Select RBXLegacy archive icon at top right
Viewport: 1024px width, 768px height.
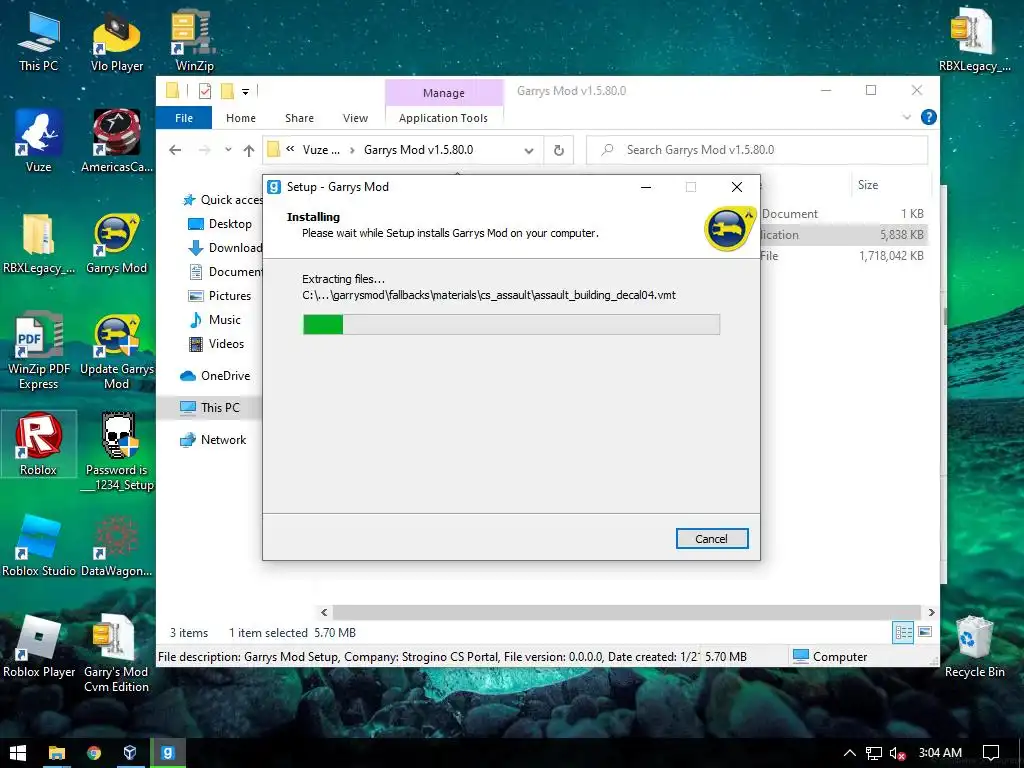click(974, 40)
